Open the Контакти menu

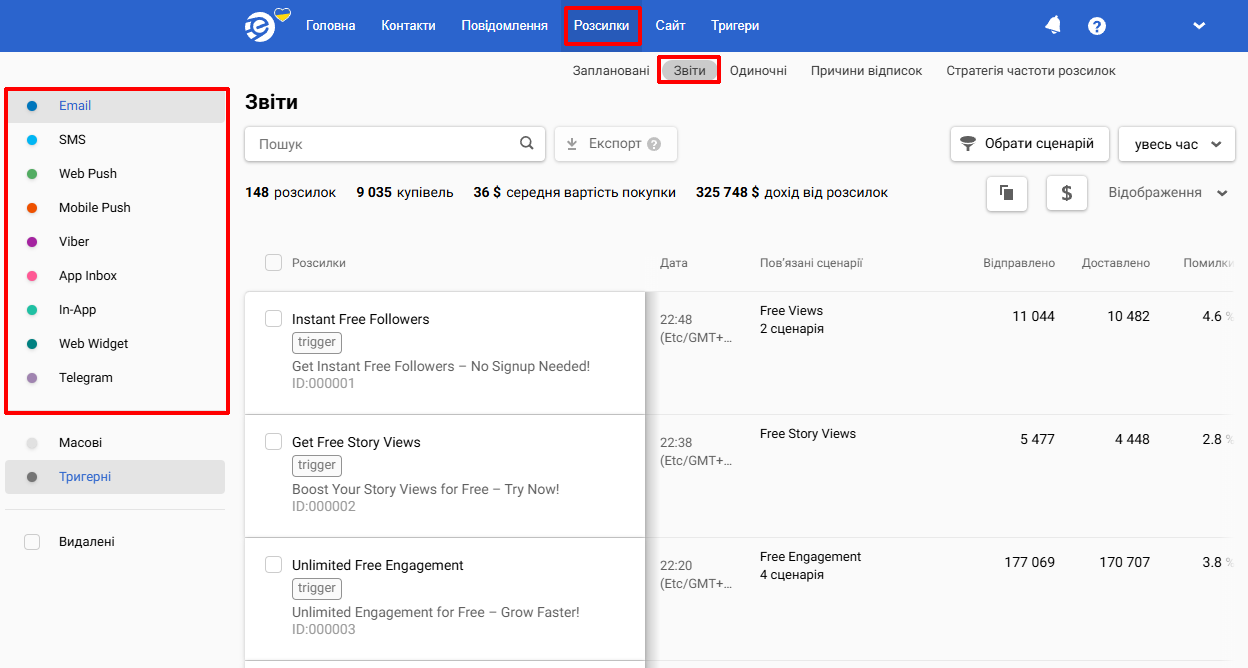(408, 26)
